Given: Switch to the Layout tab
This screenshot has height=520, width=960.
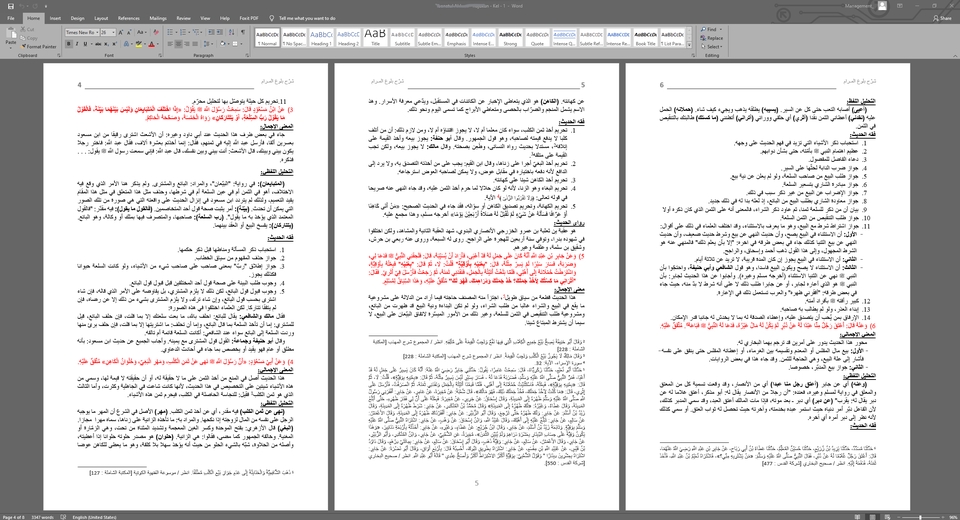Looking at the screenshot, I should click(x=101, y=18).
